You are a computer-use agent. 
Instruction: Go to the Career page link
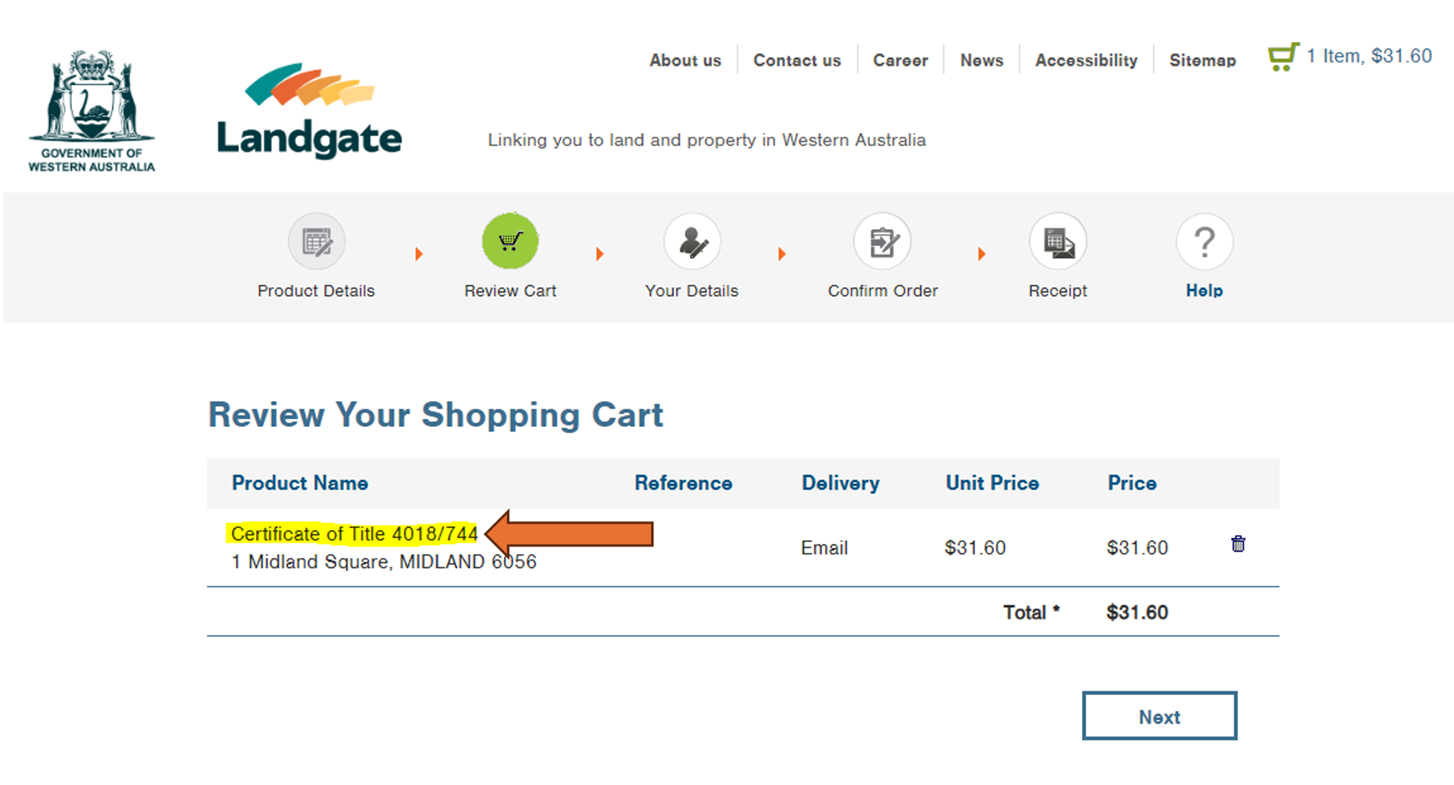tap(900, 60)
